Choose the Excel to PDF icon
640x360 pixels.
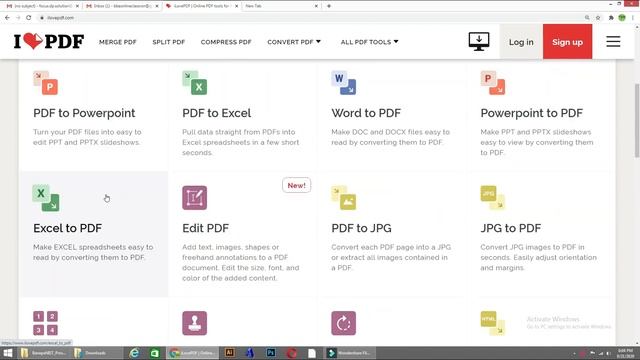(x=46, y=198)
